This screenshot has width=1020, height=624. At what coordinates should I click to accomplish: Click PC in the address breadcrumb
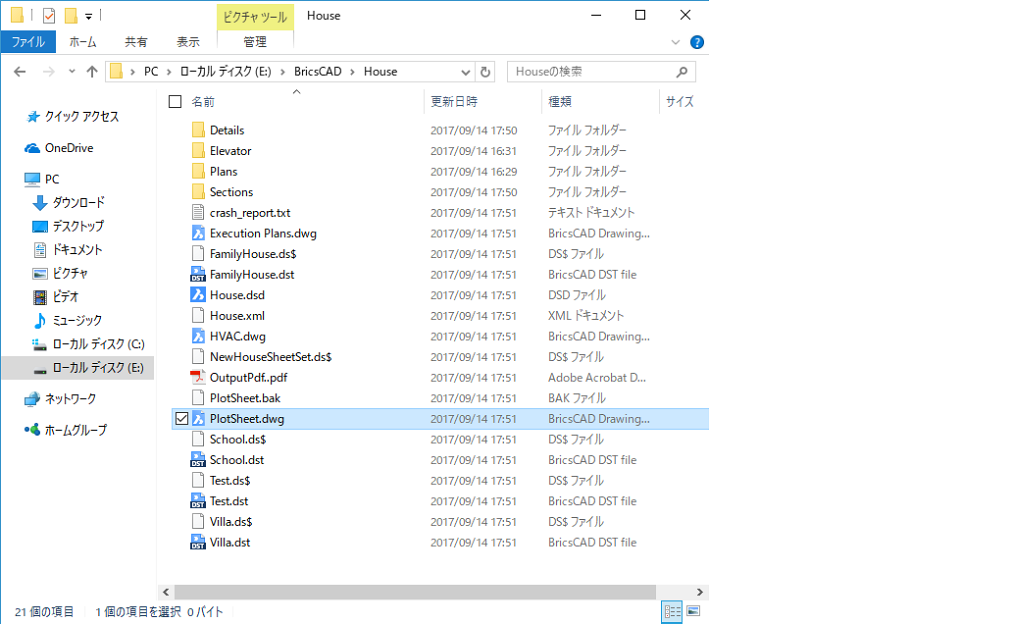coord(151,72)
